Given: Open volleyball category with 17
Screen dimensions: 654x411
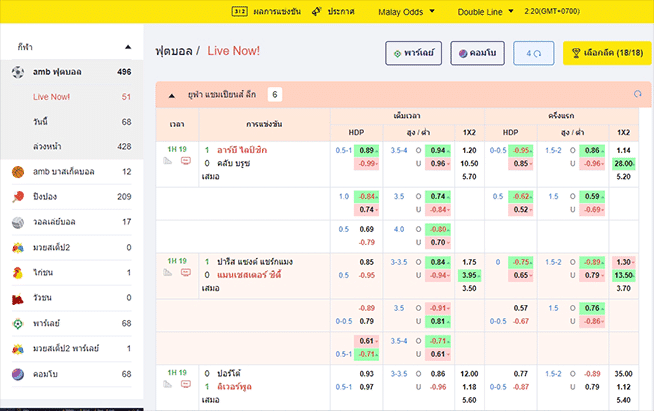Looking at the screenshot, I should [72, 222].
